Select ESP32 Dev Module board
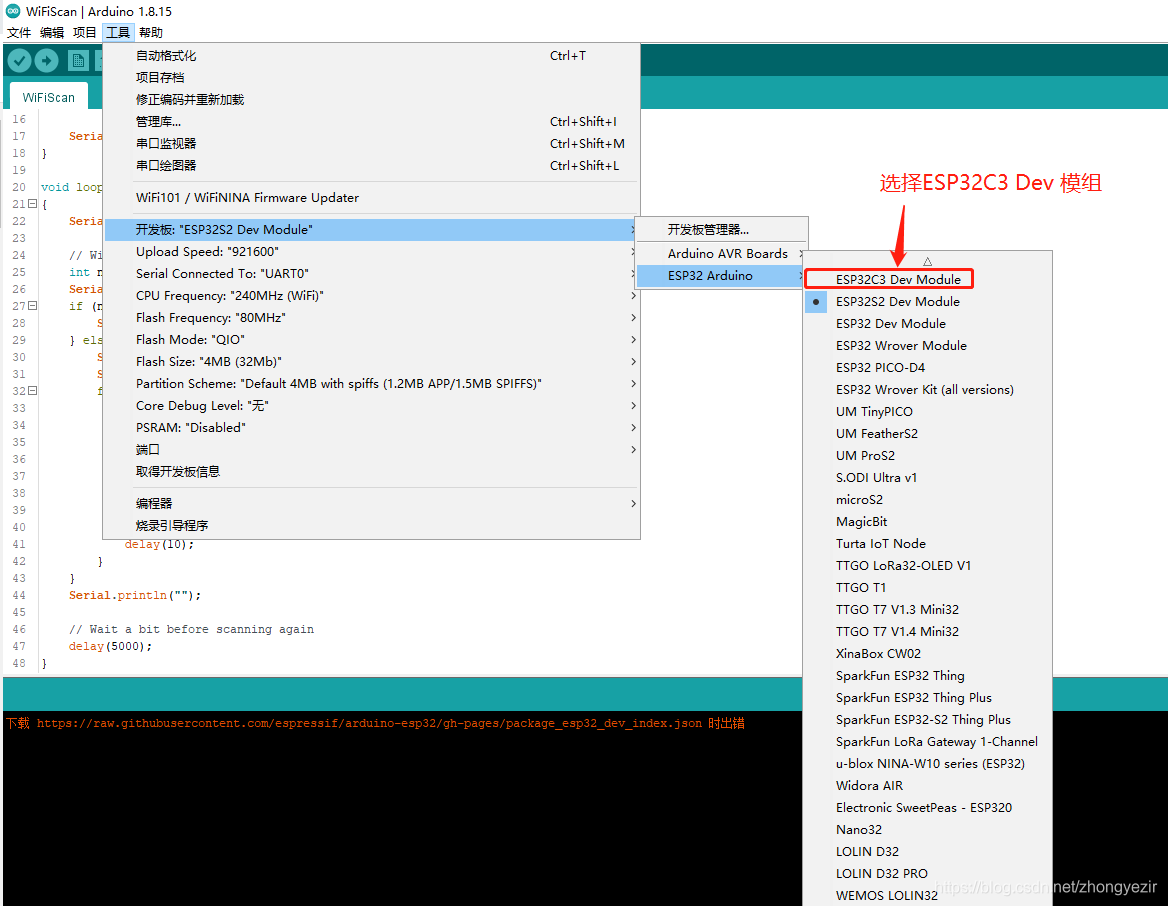This screenshot has width=1168, height=906. click(927, 323)
